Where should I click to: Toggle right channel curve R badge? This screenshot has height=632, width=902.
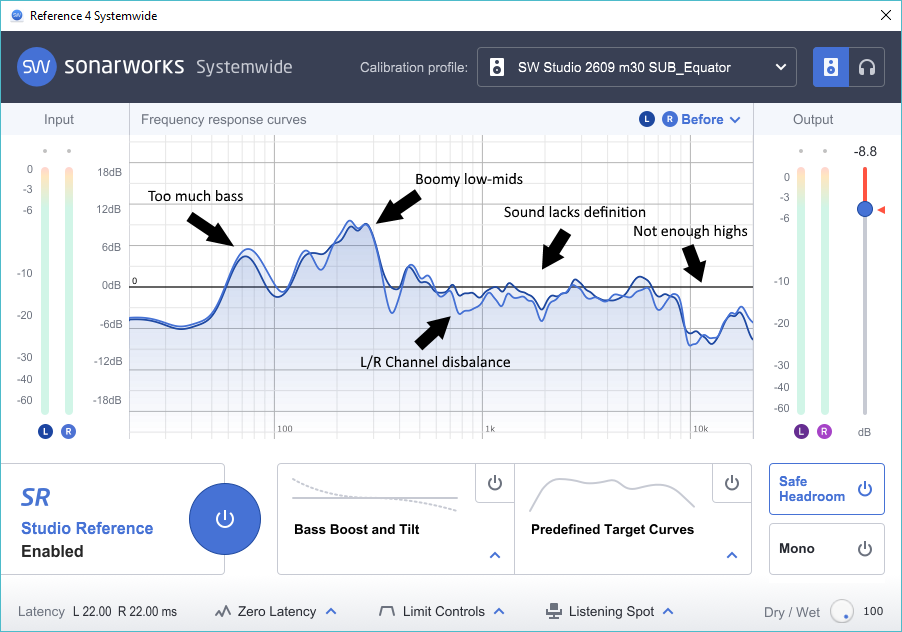click(670, 119)
